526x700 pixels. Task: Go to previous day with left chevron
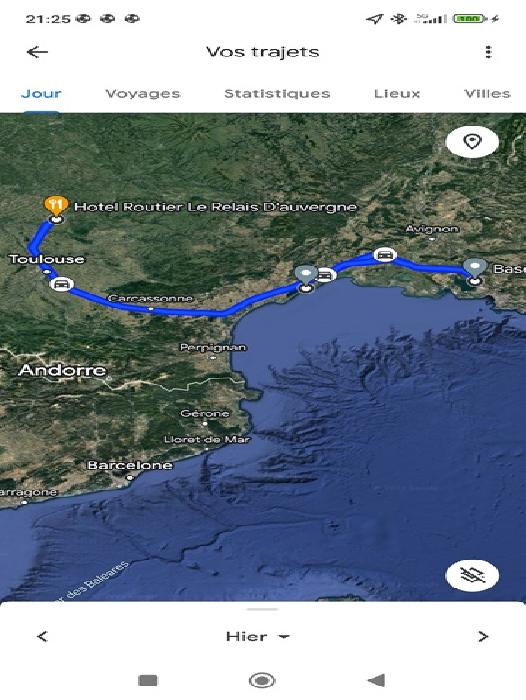[x=42, y=636]
